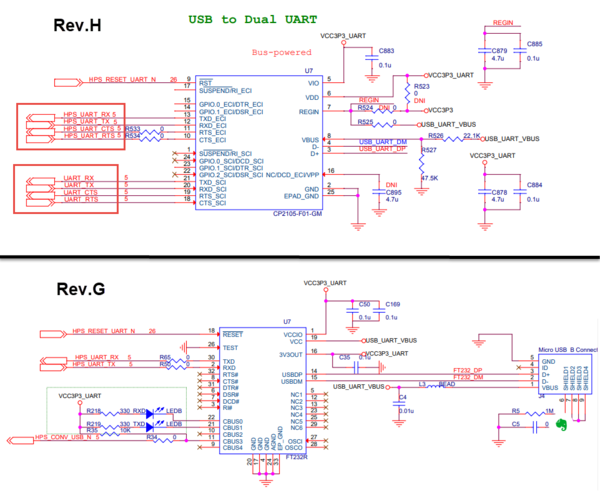Select the "CP2105-F01-GM" part label
The image size is (600, 491).
coord(297,214)
